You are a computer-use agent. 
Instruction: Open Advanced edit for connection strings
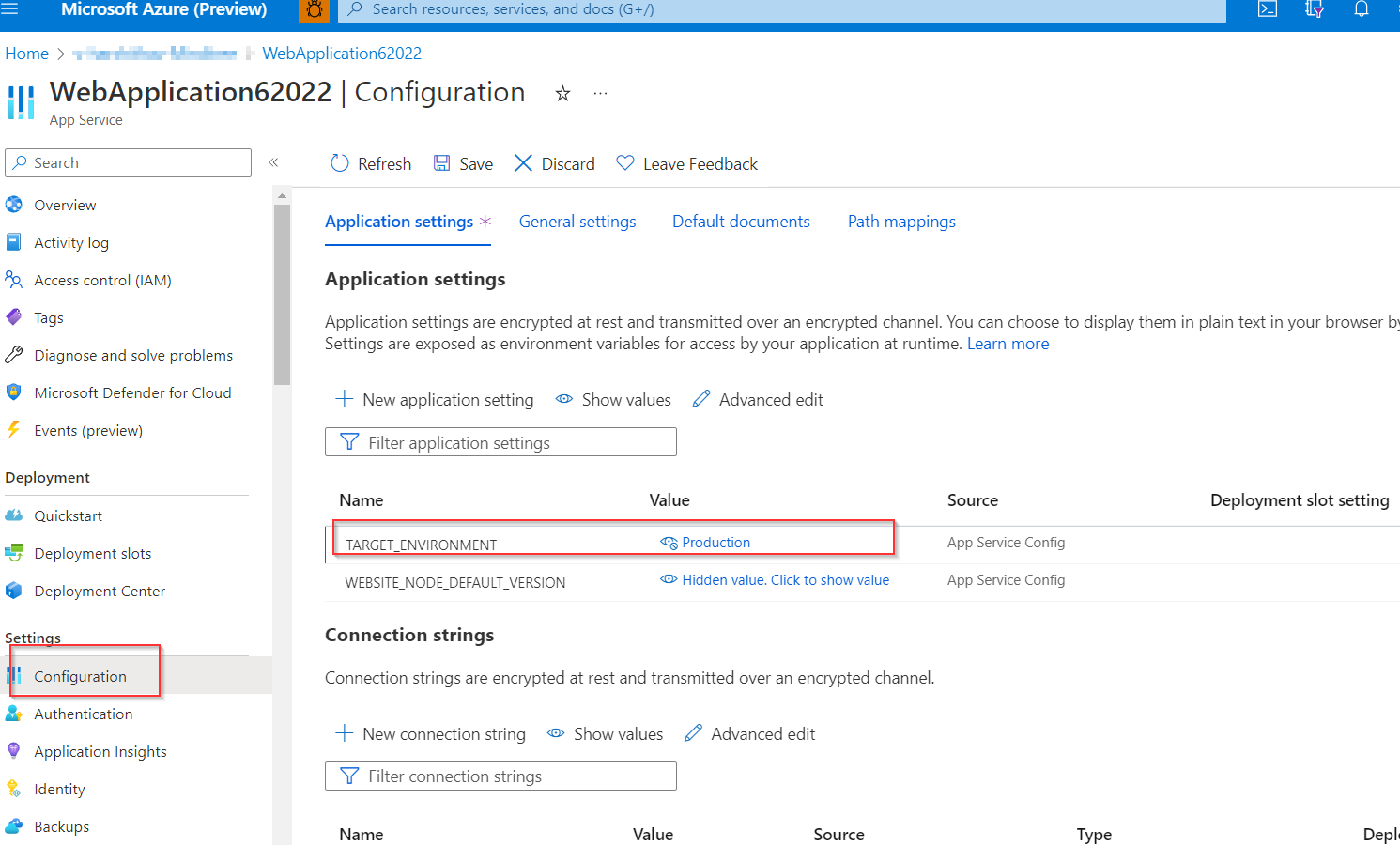click(749, 734)
